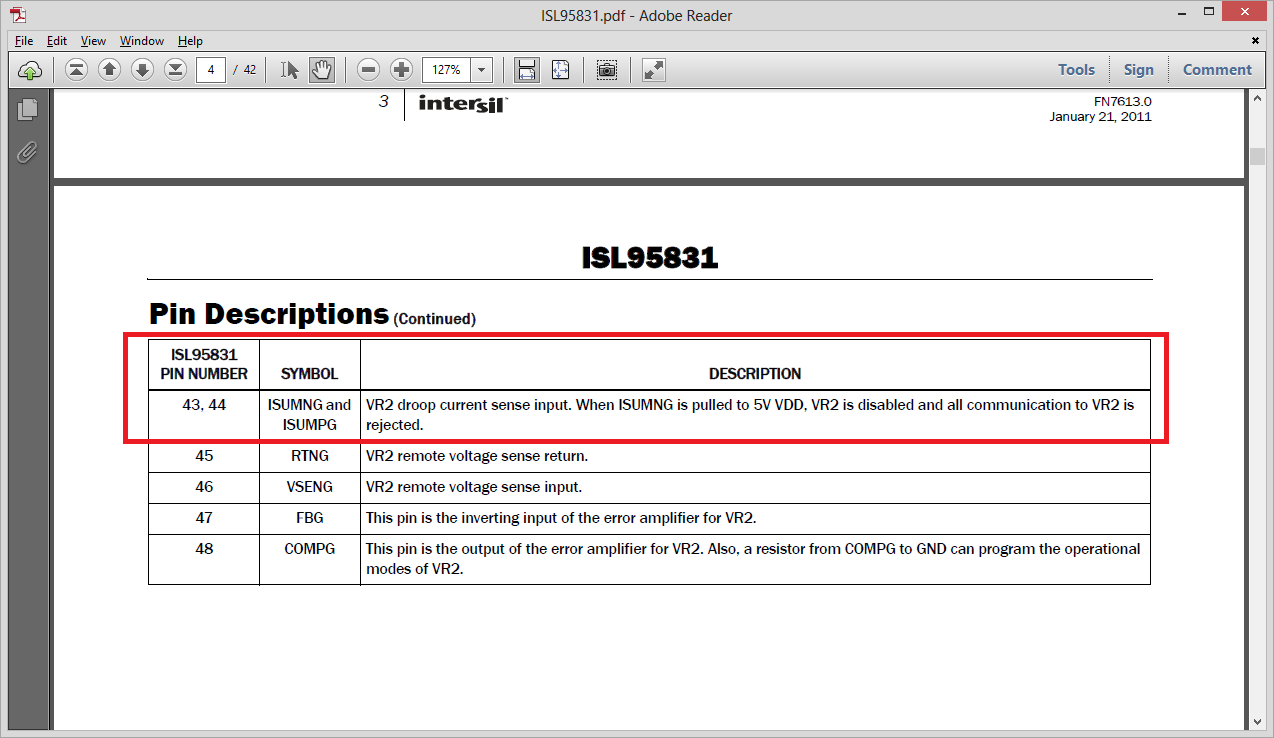Click "VR2 remote voltage sense input." text

pyautogui.click(x=474, y=487)
